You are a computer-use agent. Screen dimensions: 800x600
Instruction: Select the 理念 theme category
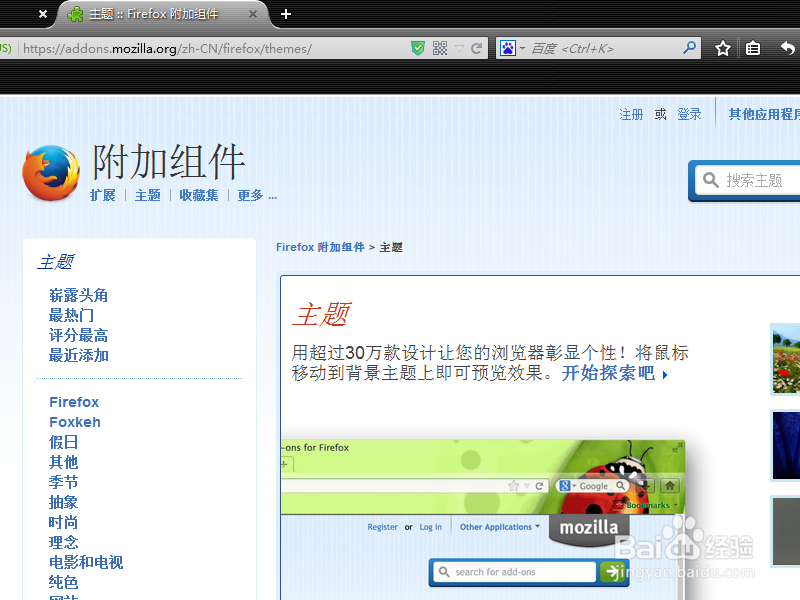click(x=63, y=542)
